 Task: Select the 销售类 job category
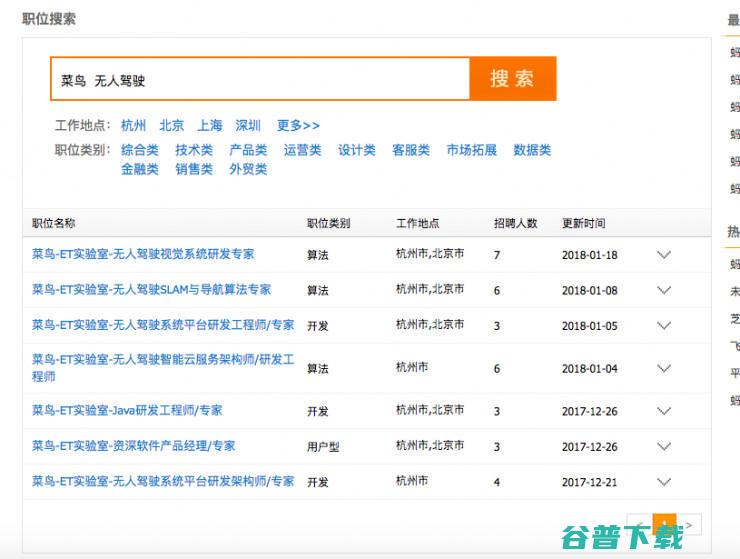pyautogui.click(x=194, y=169)
